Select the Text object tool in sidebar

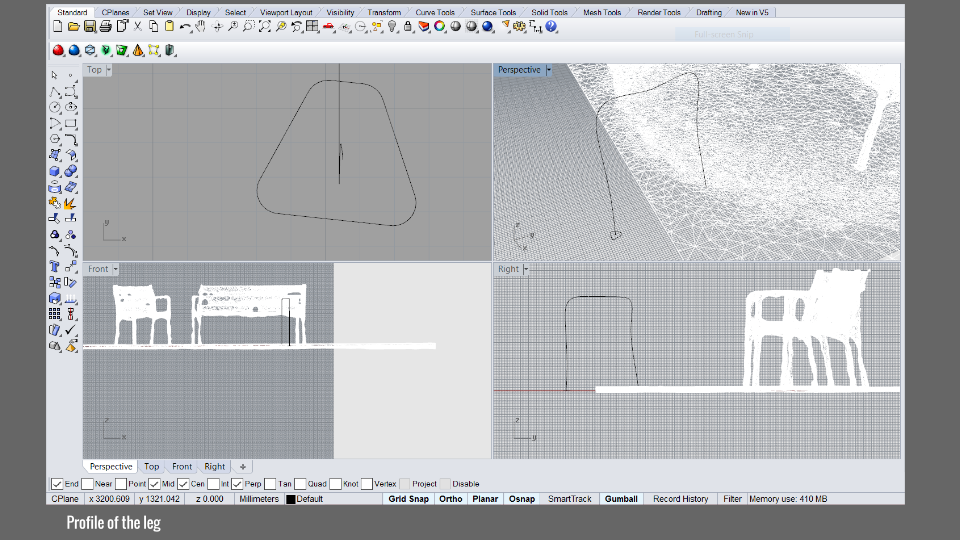[x=55, y=268]
